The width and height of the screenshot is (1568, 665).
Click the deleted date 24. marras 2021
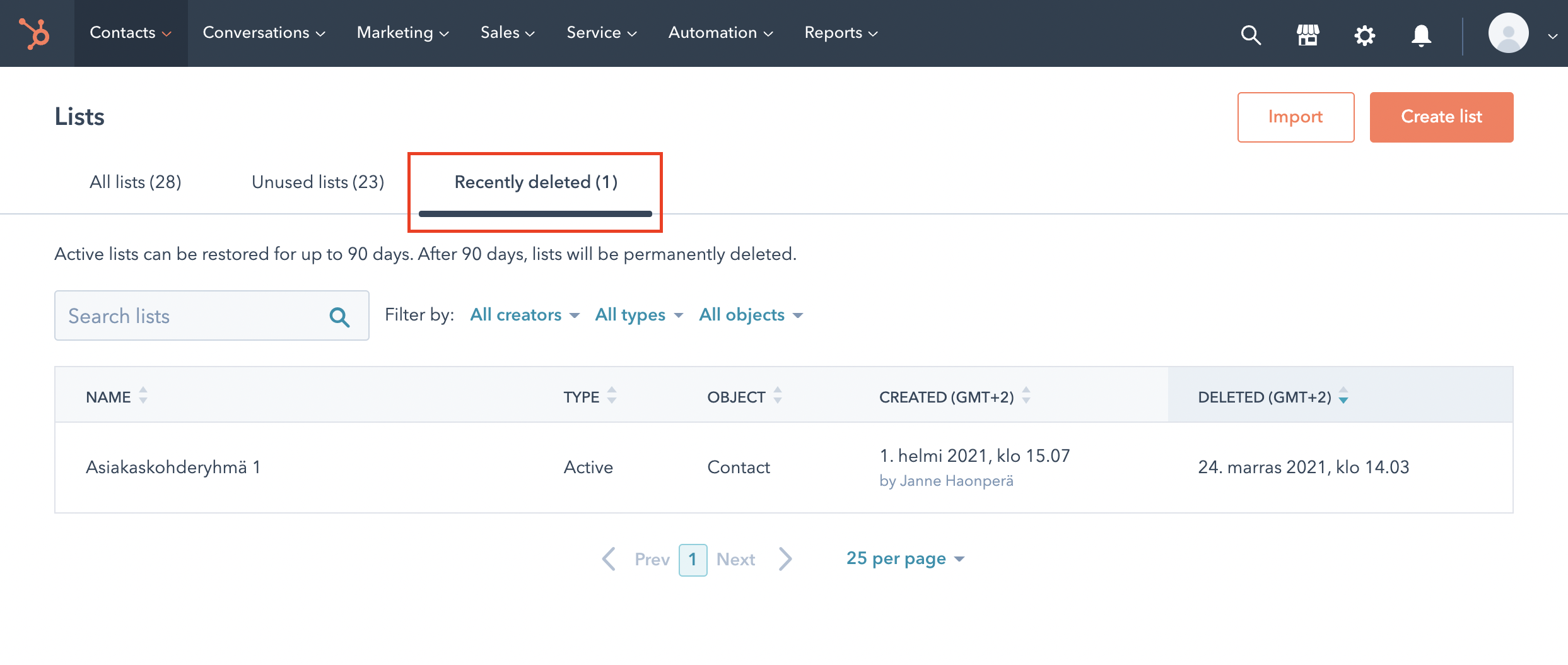[1303, 467]
